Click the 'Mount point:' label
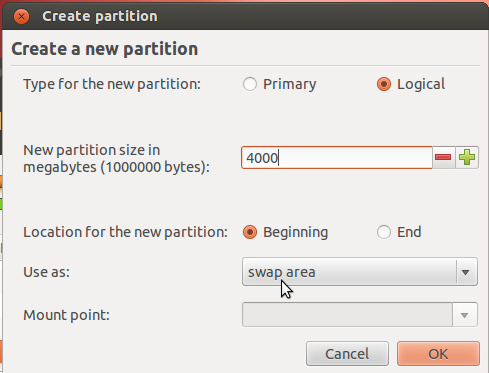 point(66,315)
